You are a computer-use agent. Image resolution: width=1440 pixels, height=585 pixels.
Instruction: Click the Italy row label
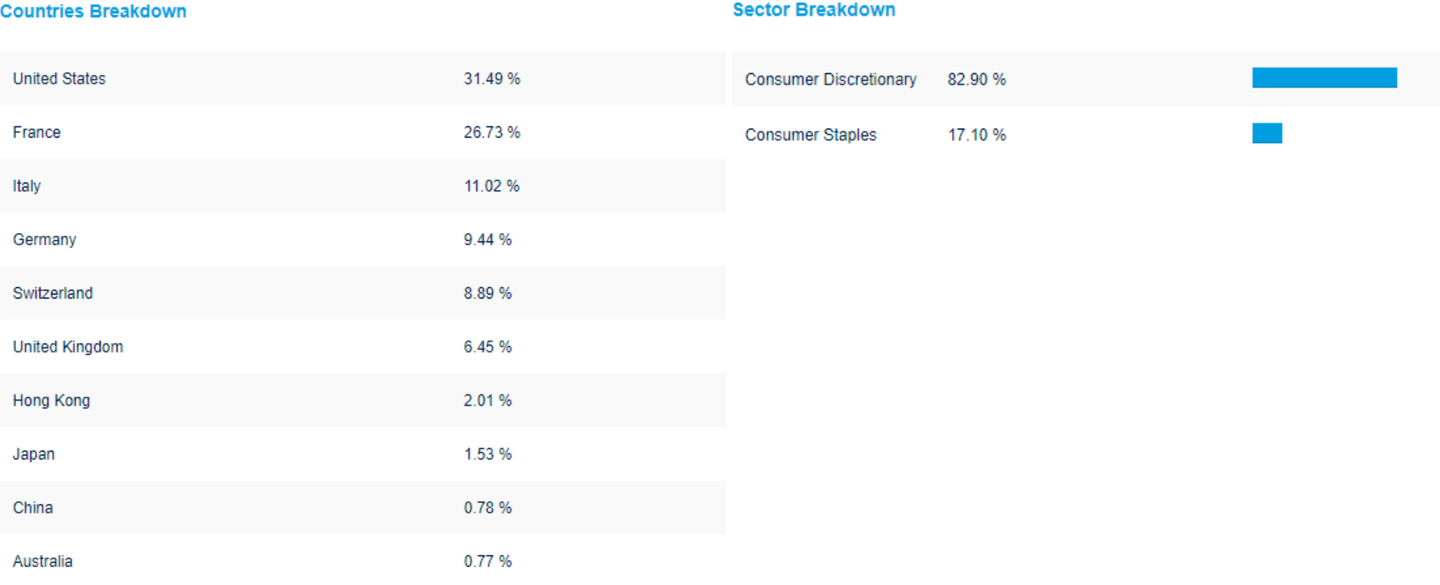click(x=27, y=186)
